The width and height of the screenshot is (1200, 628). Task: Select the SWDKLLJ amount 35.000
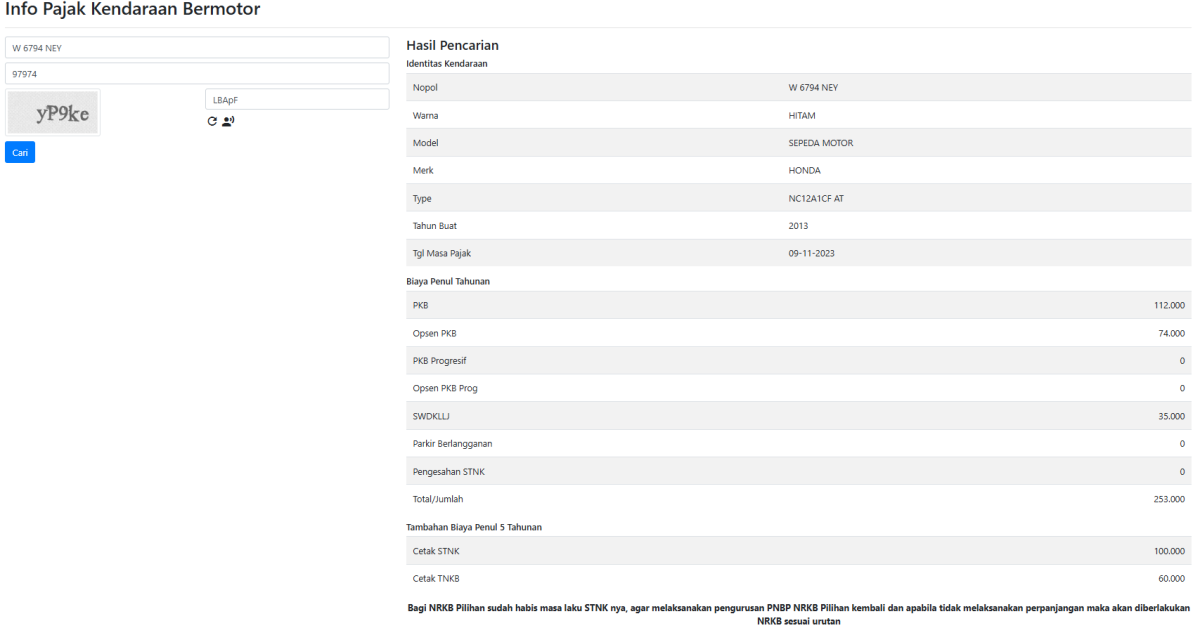pyautogui.click(x=1171, y=416)
